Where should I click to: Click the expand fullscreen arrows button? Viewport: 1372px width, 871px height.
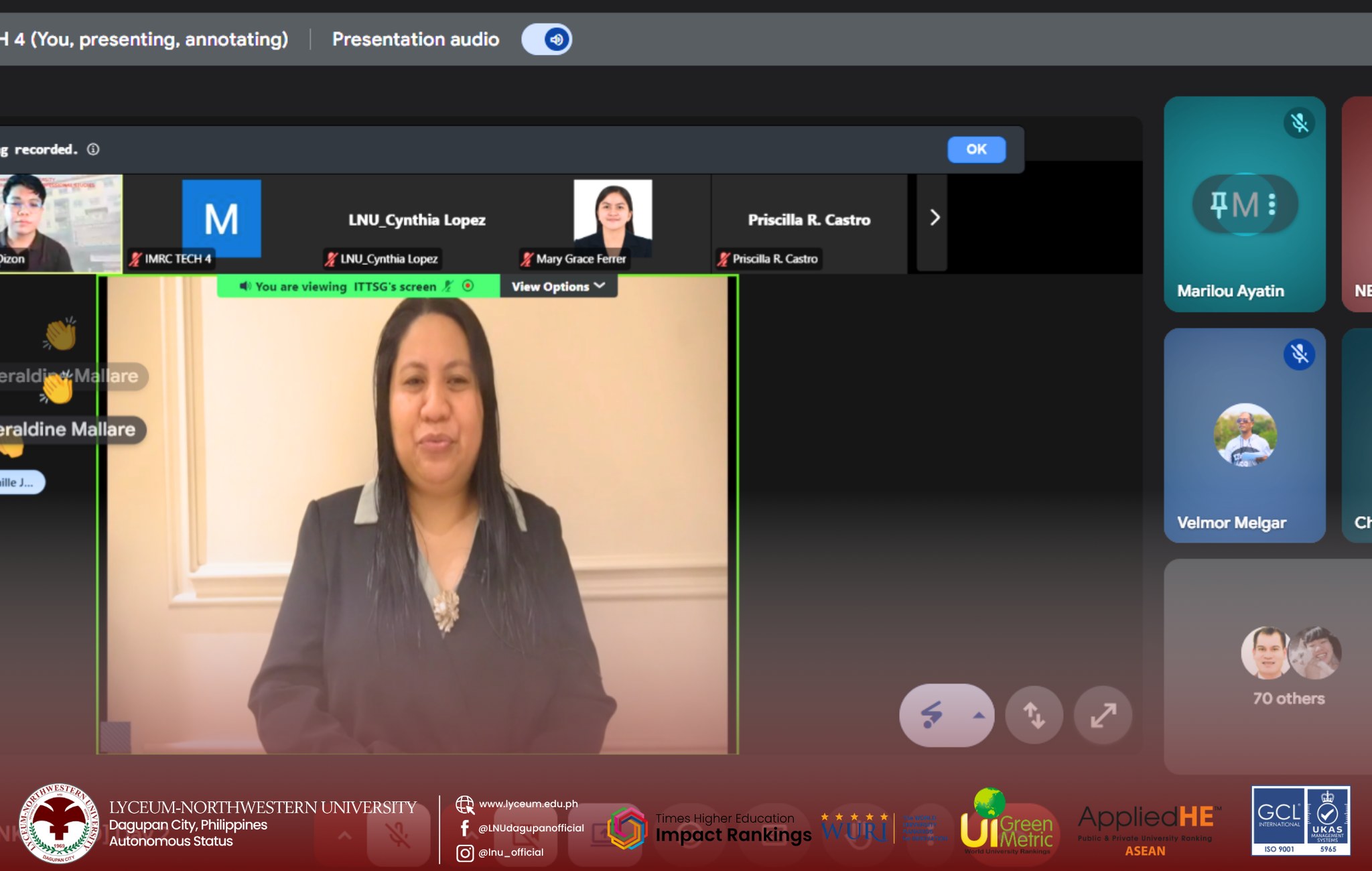tap(1103, 715)
